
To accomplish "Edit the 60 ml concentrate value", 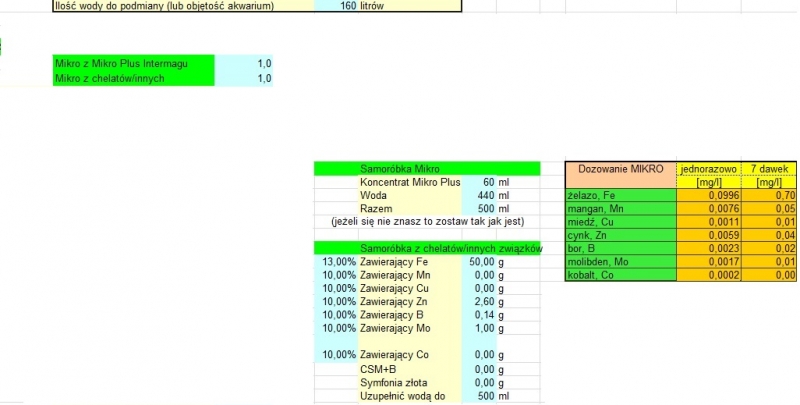I will tap(479, 182).
